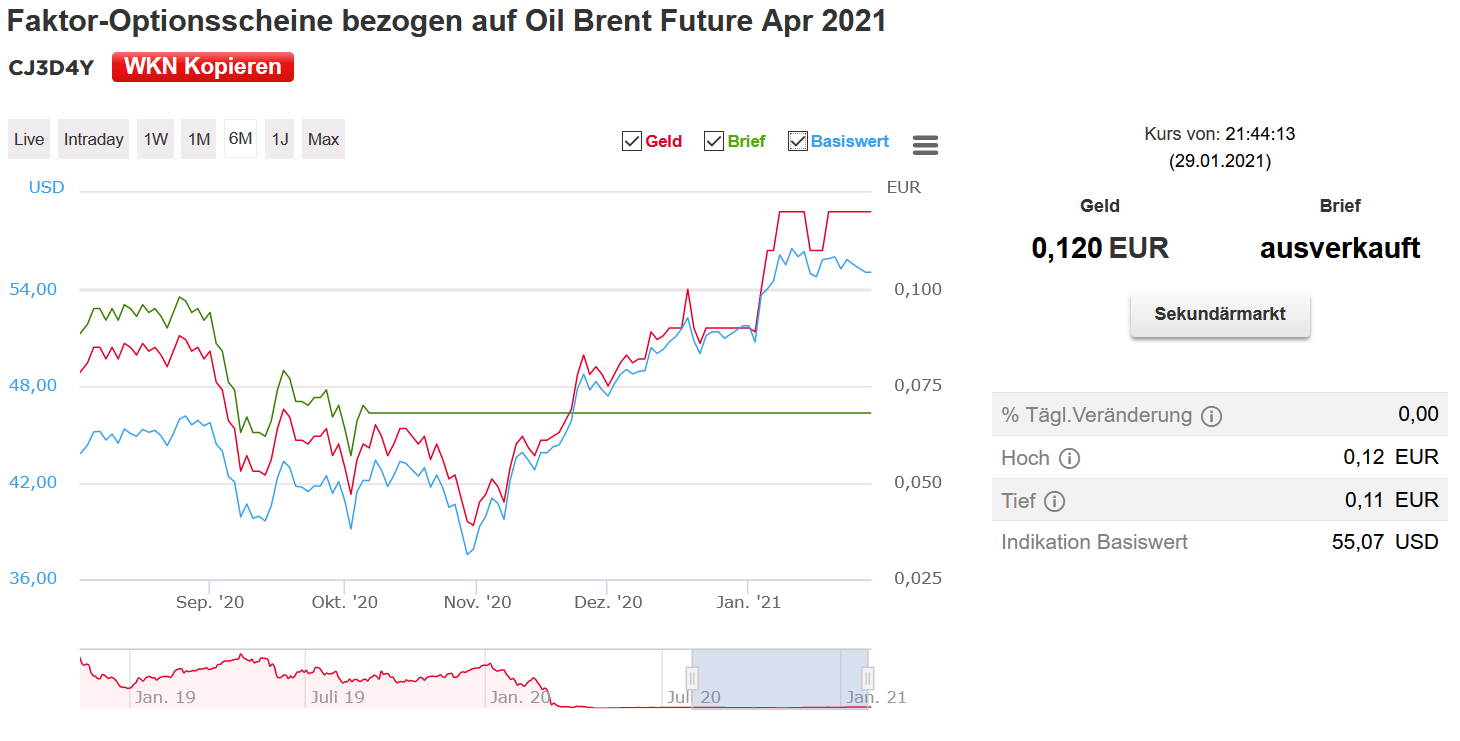
Task: Click right handle of range navigator
Action: point(867,678)
